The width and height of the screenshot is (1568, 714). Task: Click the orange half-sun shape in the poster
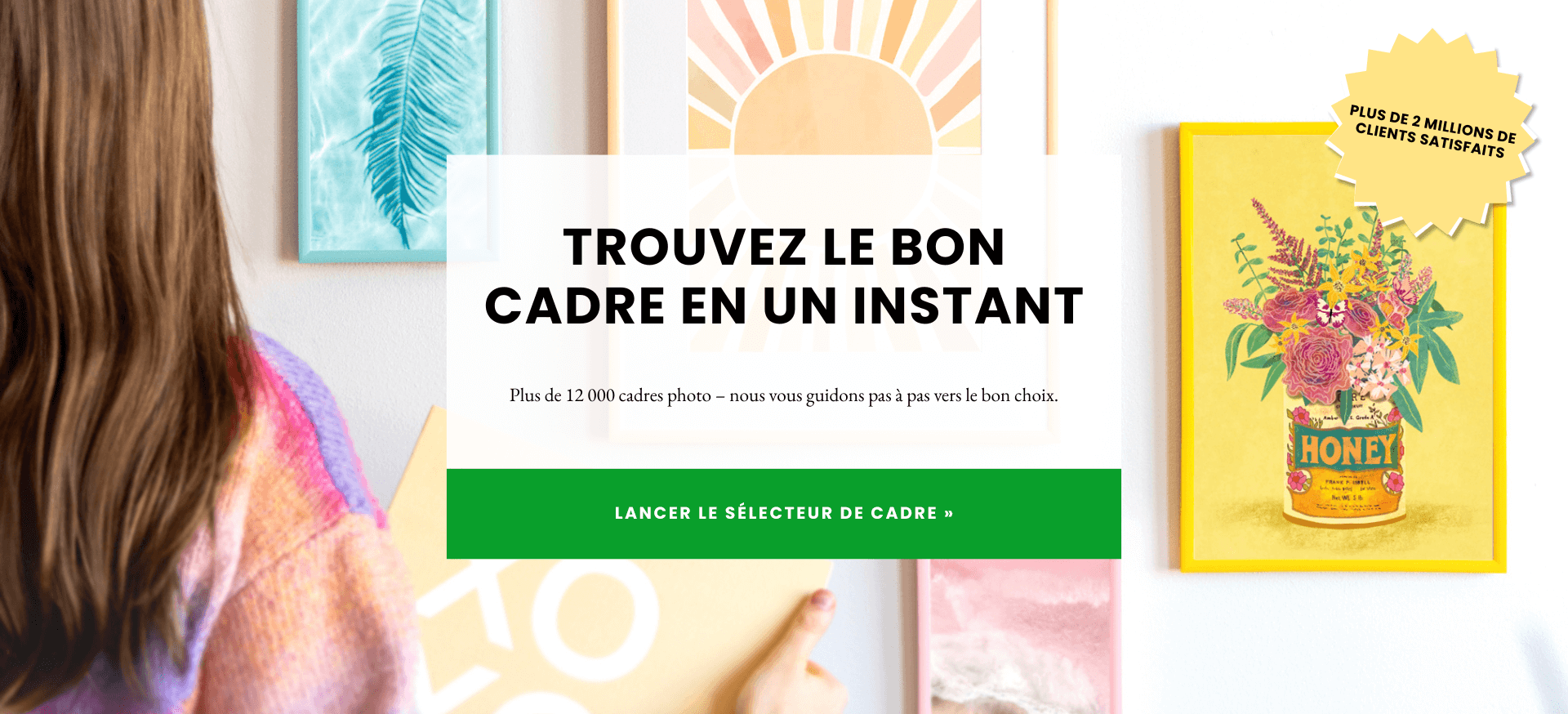click(833, 105)
